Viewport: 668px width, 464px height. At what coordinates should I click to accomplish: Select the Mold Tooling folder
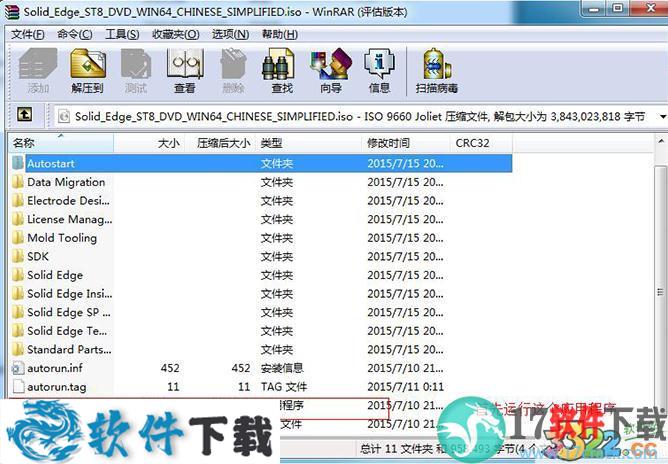62,238
